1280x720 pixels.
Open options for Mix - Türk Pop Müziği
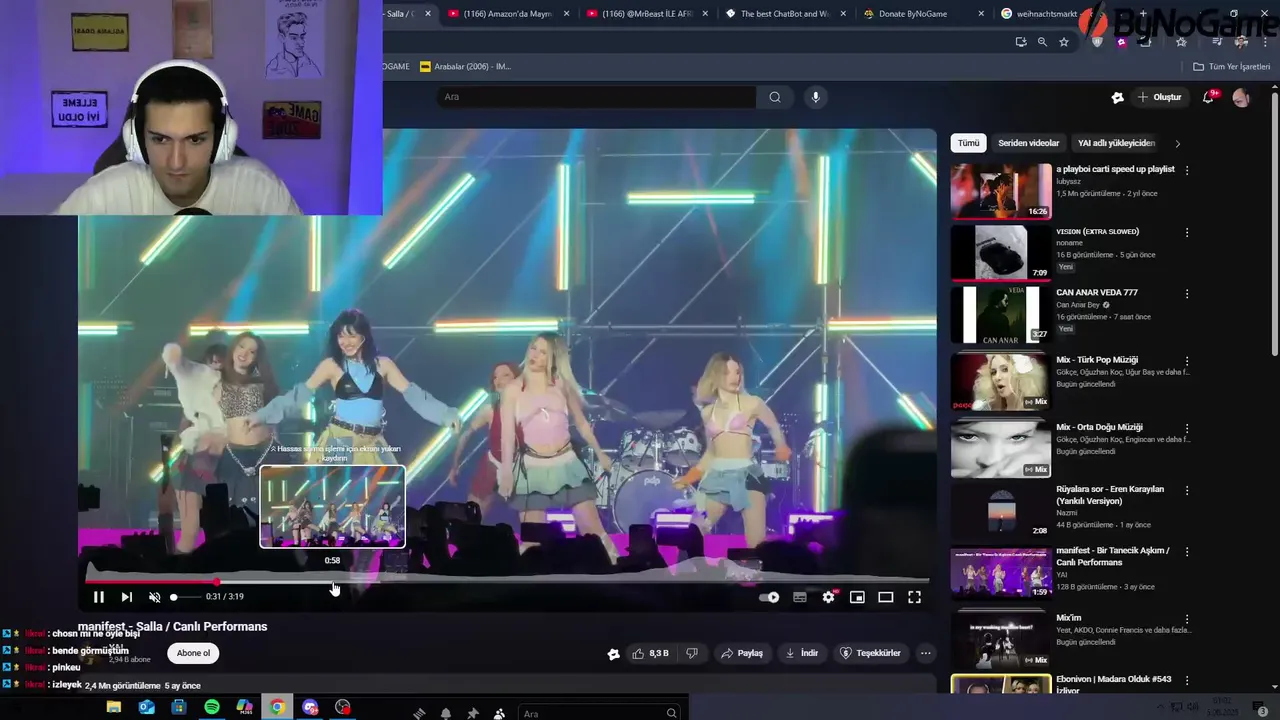(1187, 360)
